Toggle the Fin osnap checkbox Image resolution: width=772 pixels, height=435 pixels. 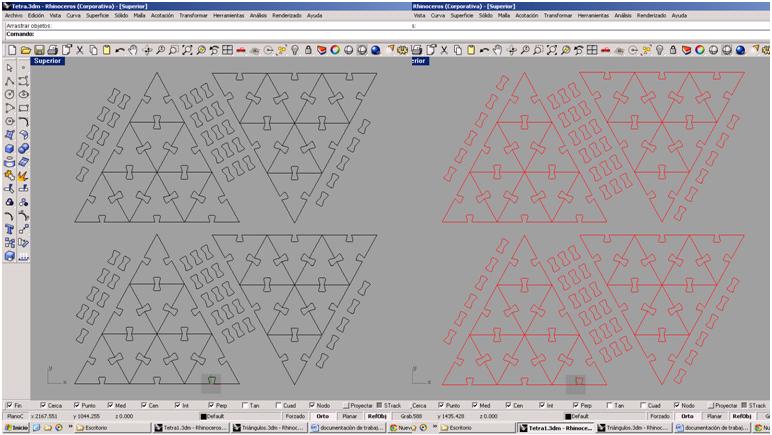(9, 405)
